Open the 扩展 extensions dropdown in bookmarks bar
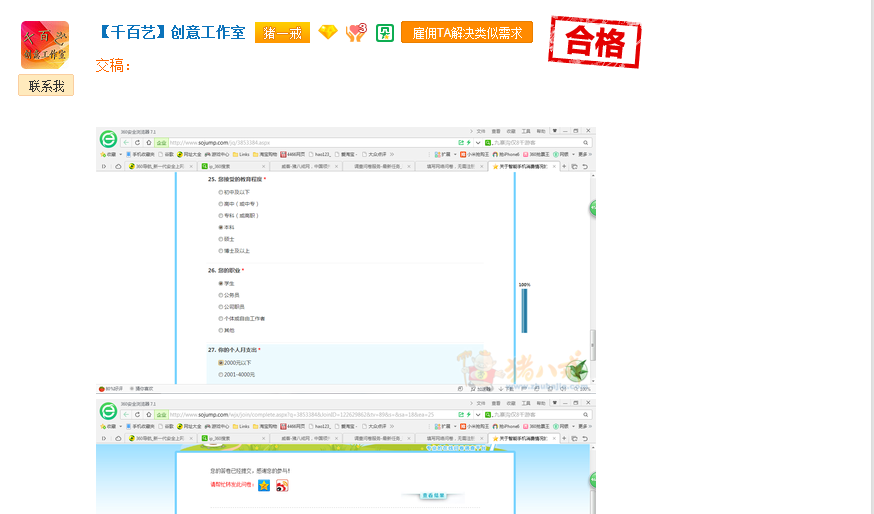 pos(444,155)
